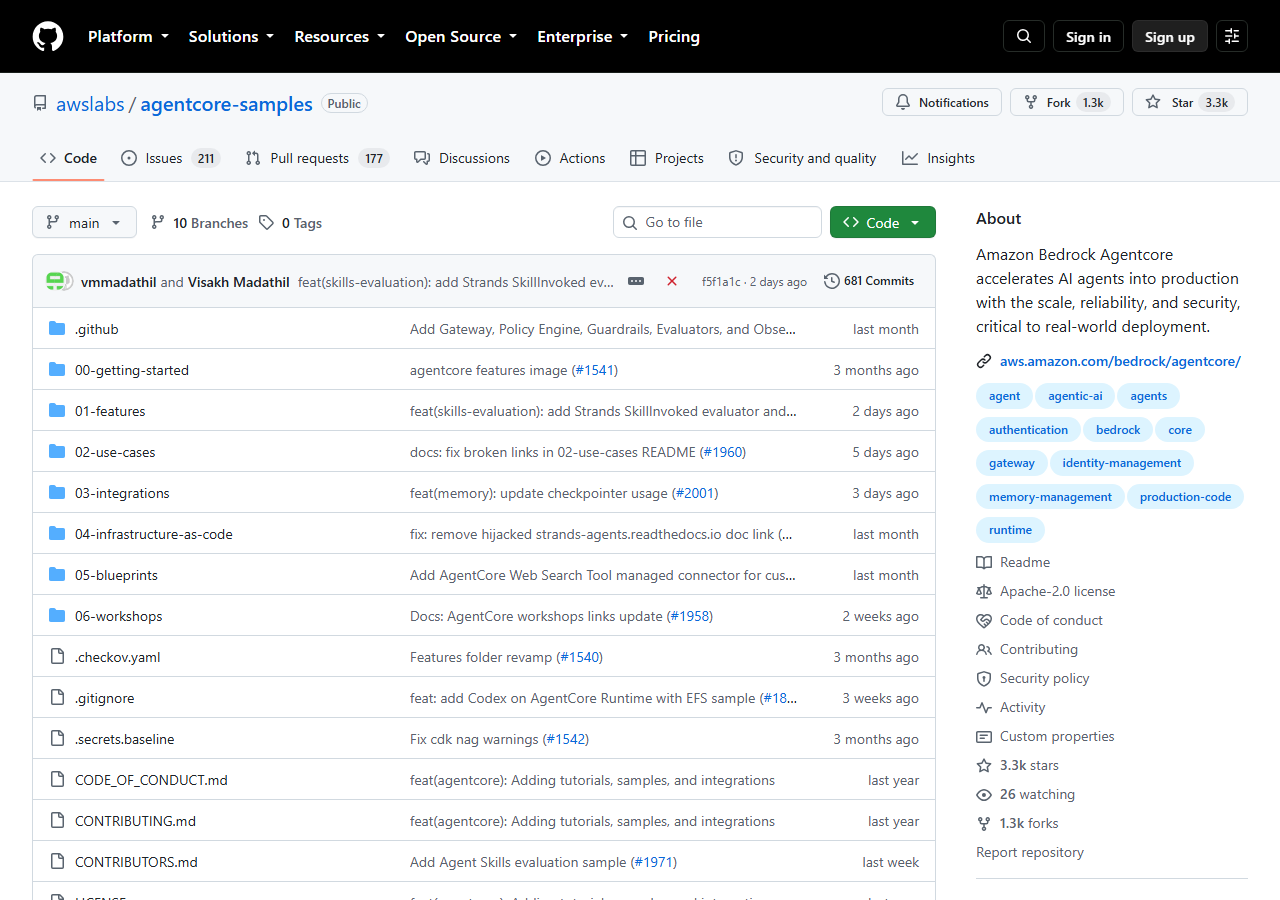
Task: Open the Security policy link
Action: point(1033,678)
